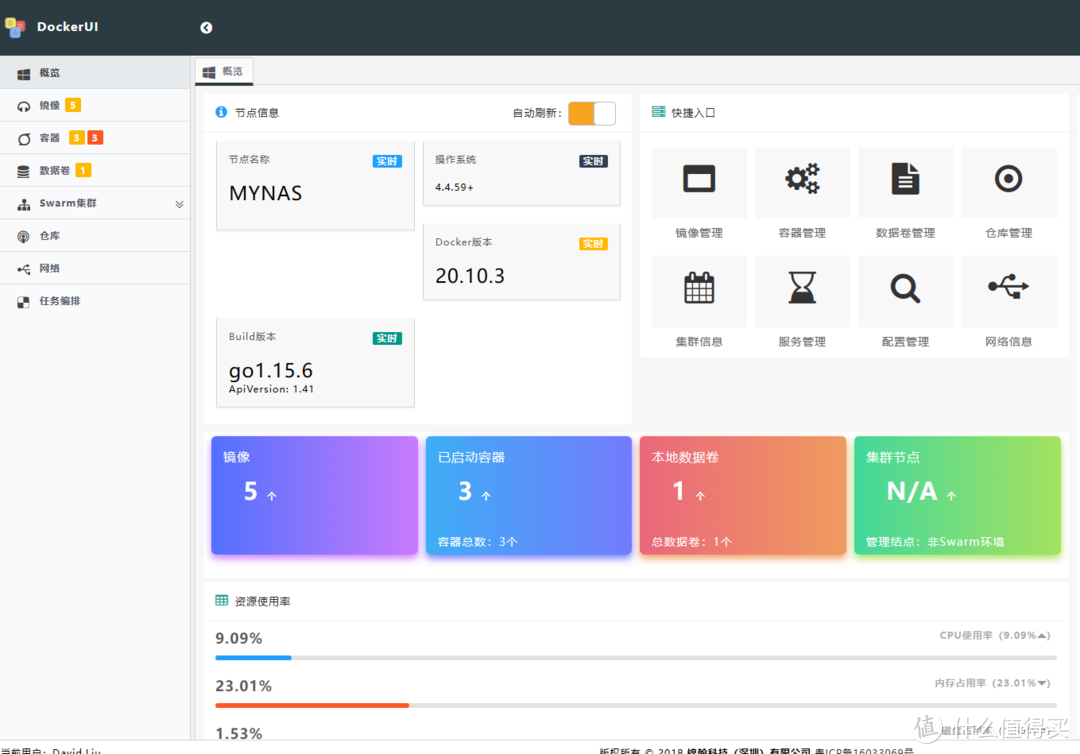Click the 服务管理 shortcut label
1080x754 pixels.
tap(802, 342)
